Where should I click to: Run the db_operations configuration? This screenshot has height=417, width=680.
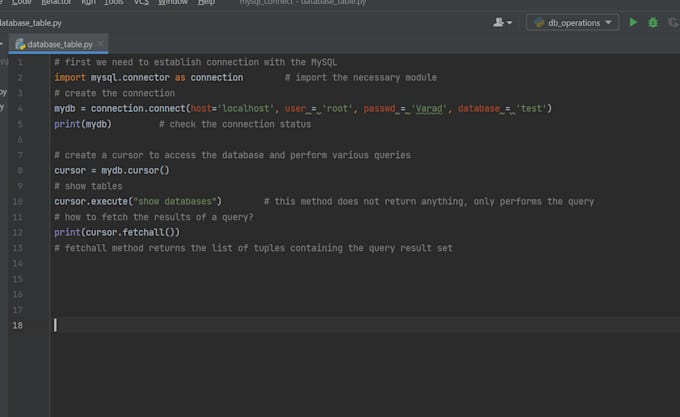tap(633, 22)
